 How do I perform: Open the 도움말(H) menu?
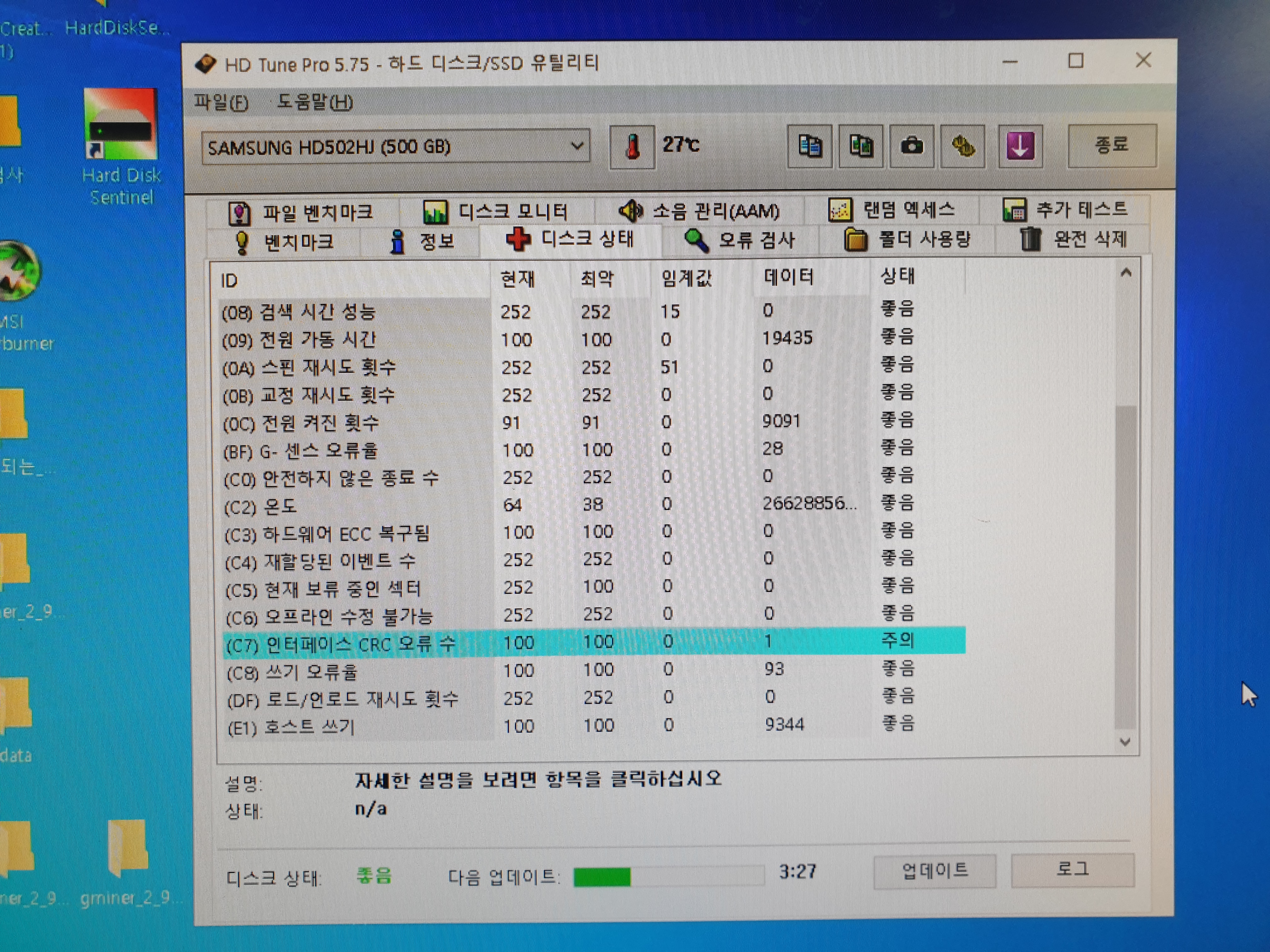pos(315,102)
